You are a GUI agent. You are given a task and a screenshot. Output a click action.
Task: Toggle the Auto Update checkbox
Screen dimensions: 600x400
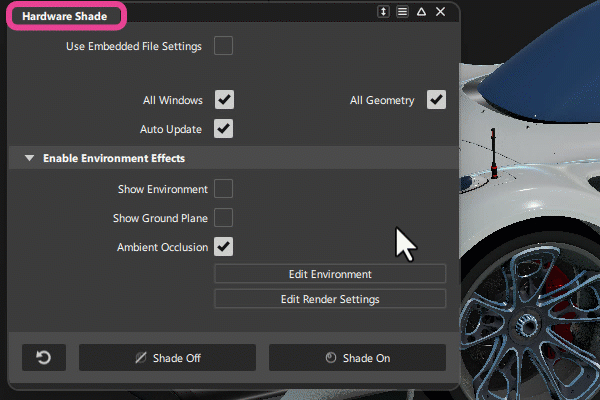tap(223, 129)
